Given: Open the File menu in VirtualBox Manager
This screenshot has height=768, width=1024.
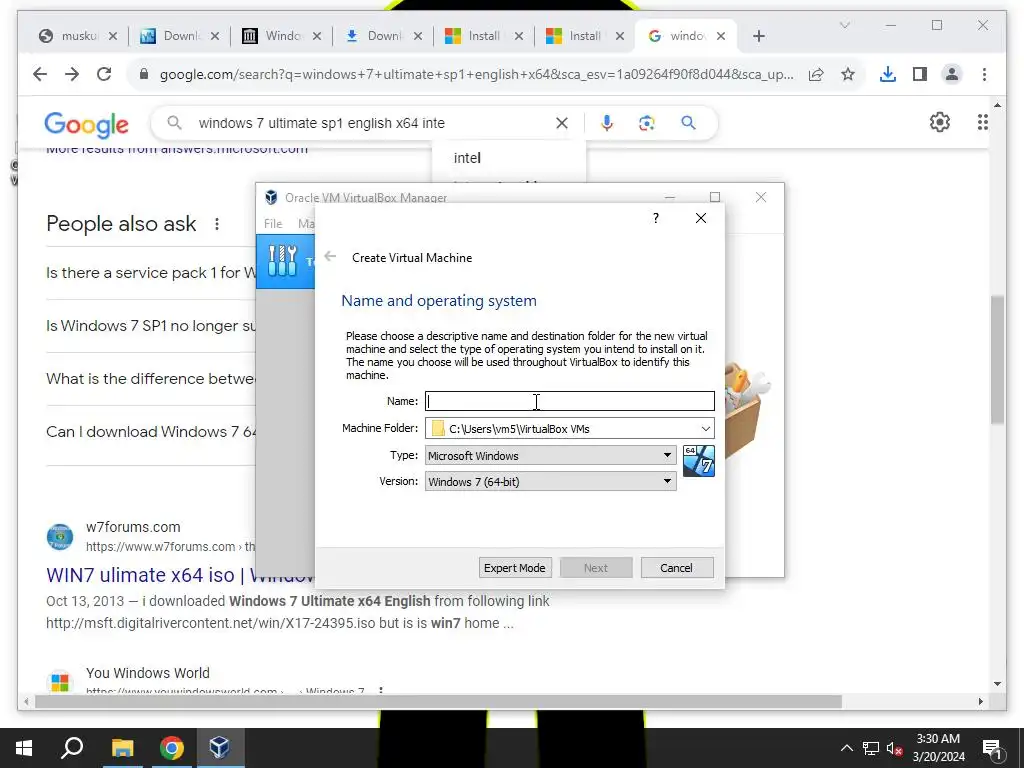Looking at the screenshot, I should point(273,224).
